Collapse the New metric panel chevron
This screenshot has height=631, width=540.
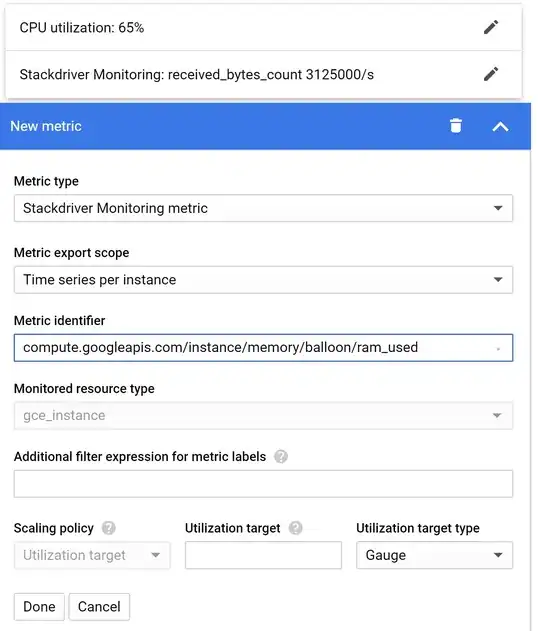coord(500,127)
